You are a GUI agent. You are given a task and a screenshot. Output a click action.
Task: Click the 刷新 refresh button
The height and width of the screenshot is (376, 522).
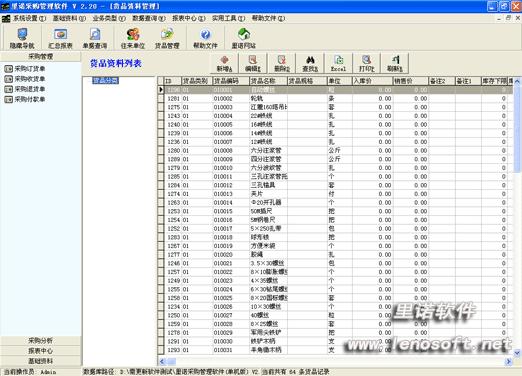point(395,63)
